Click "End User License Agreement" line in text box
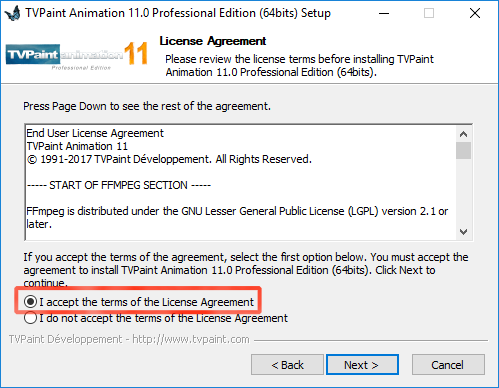499x388 pixels. (x=95, y=133)
